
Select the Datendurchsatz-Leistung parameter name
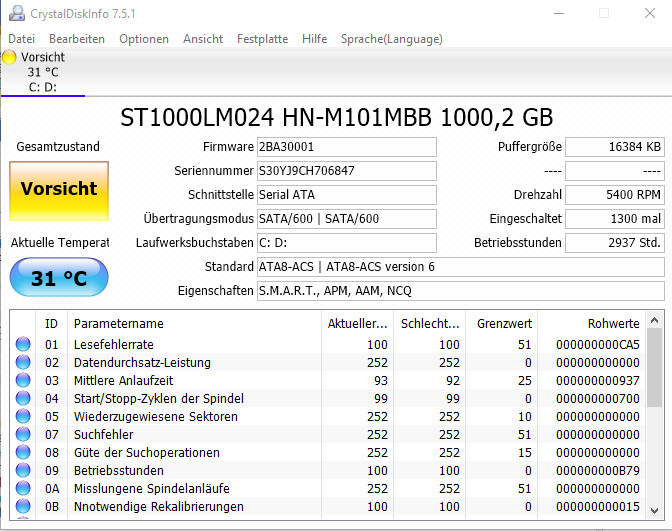click(142, 363)
